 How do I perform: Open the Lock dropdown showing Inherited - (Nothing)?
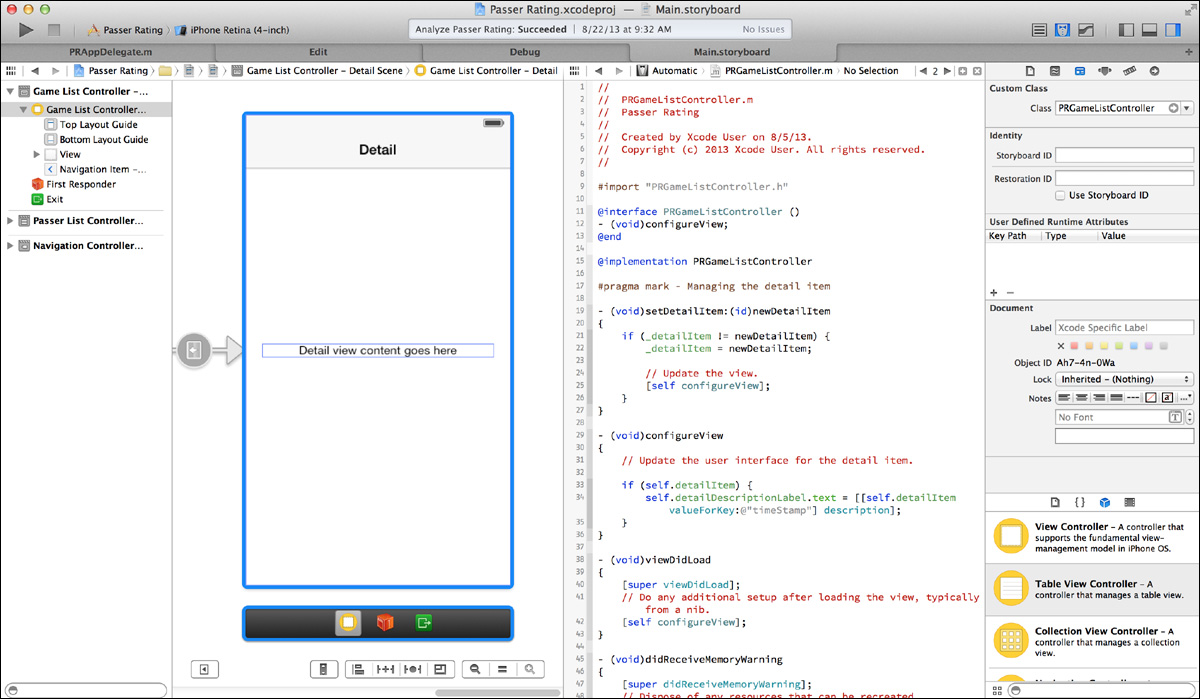coord(1124,378)
